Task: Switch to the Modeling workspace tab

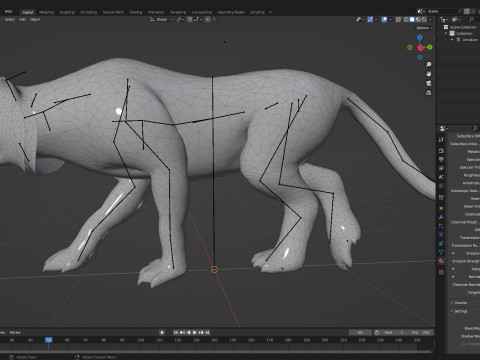Action: tap(46, 12)
